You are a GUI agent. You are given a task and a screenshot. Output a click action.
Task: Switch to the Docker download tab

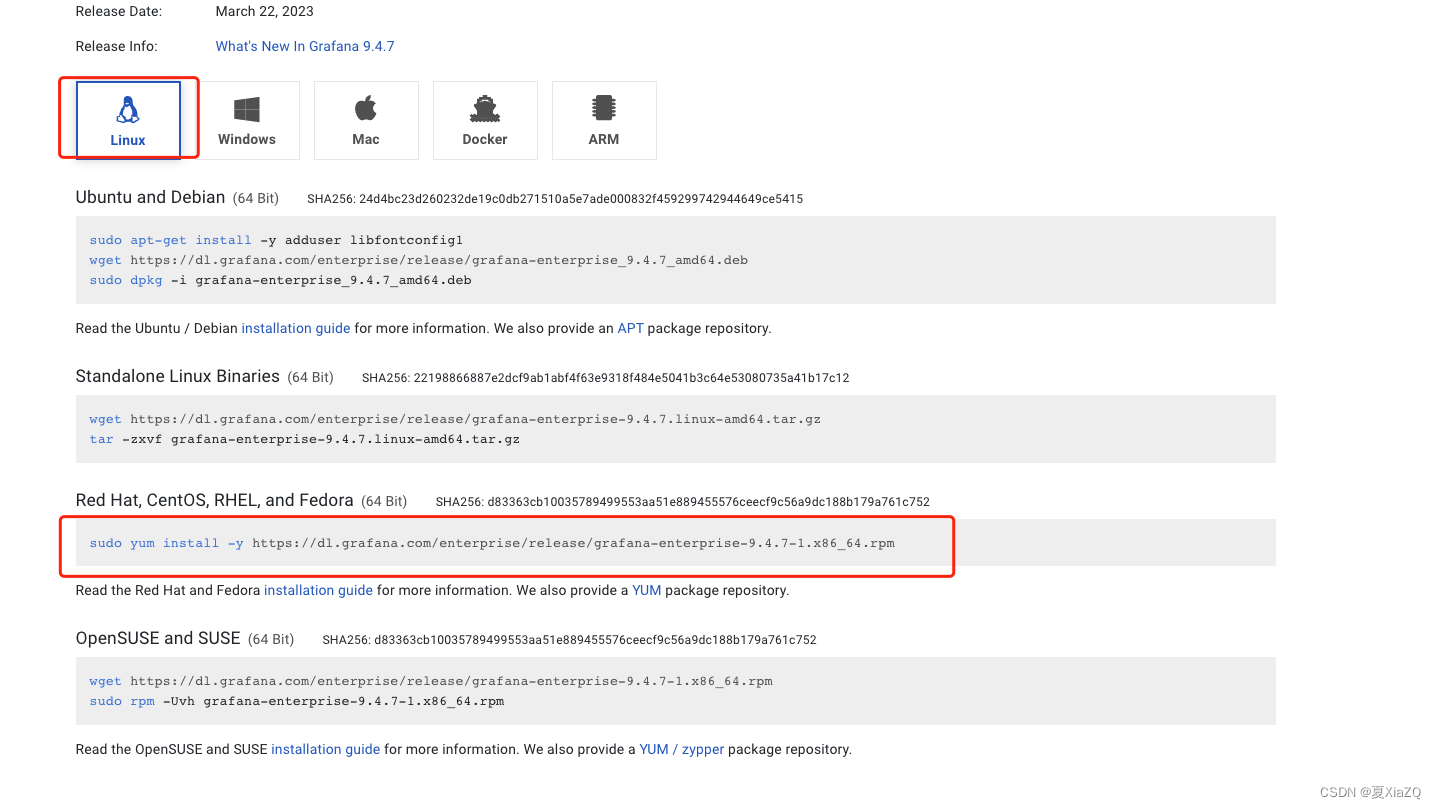[x=485, y=120]
